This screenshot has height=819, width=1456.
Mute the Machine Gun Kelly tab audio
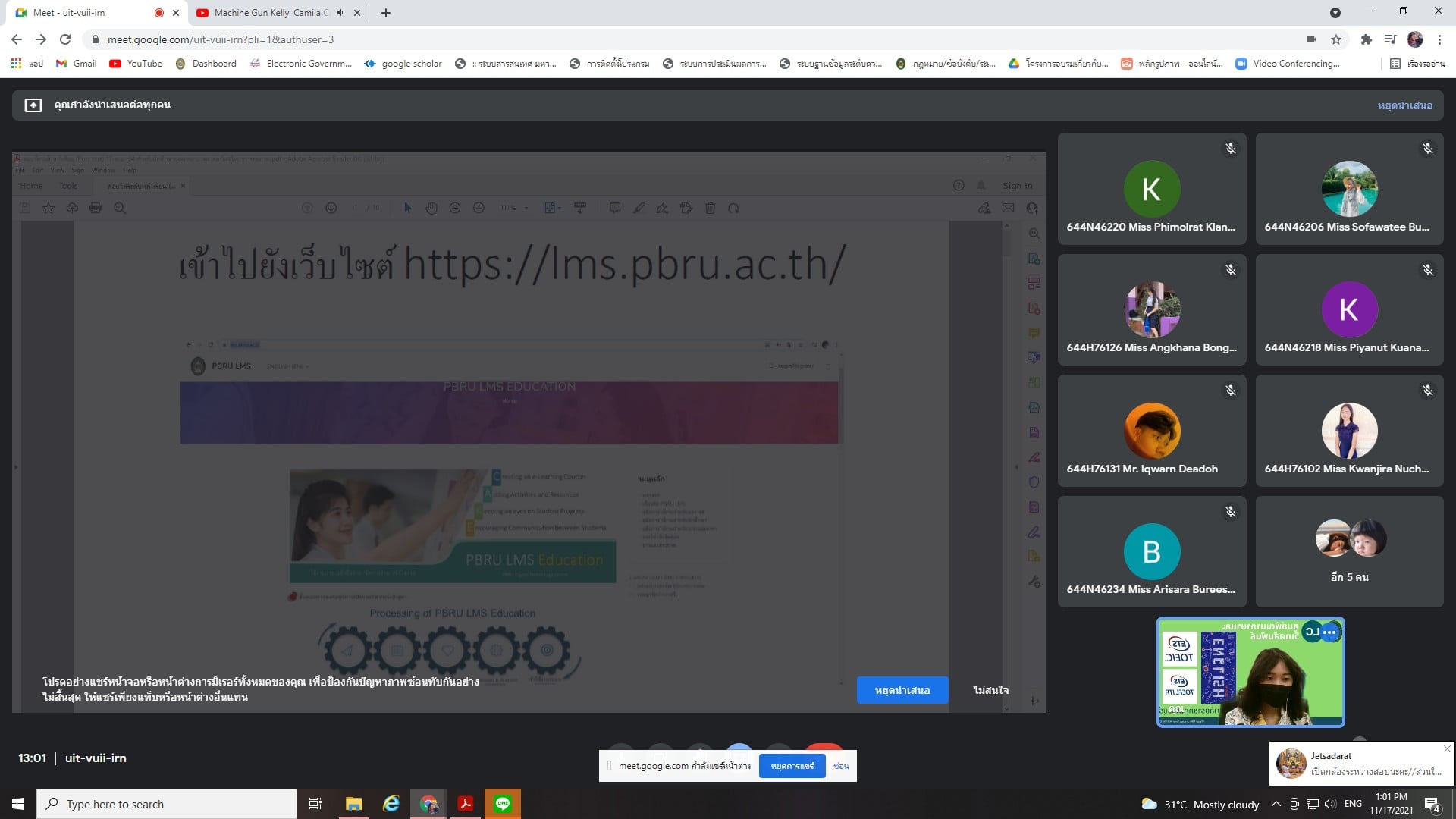tap(340, 13)
